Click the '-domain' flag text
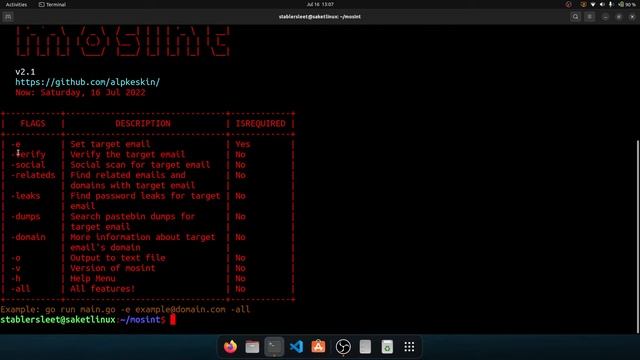This screenshot has height=360, width=640. 28,237
